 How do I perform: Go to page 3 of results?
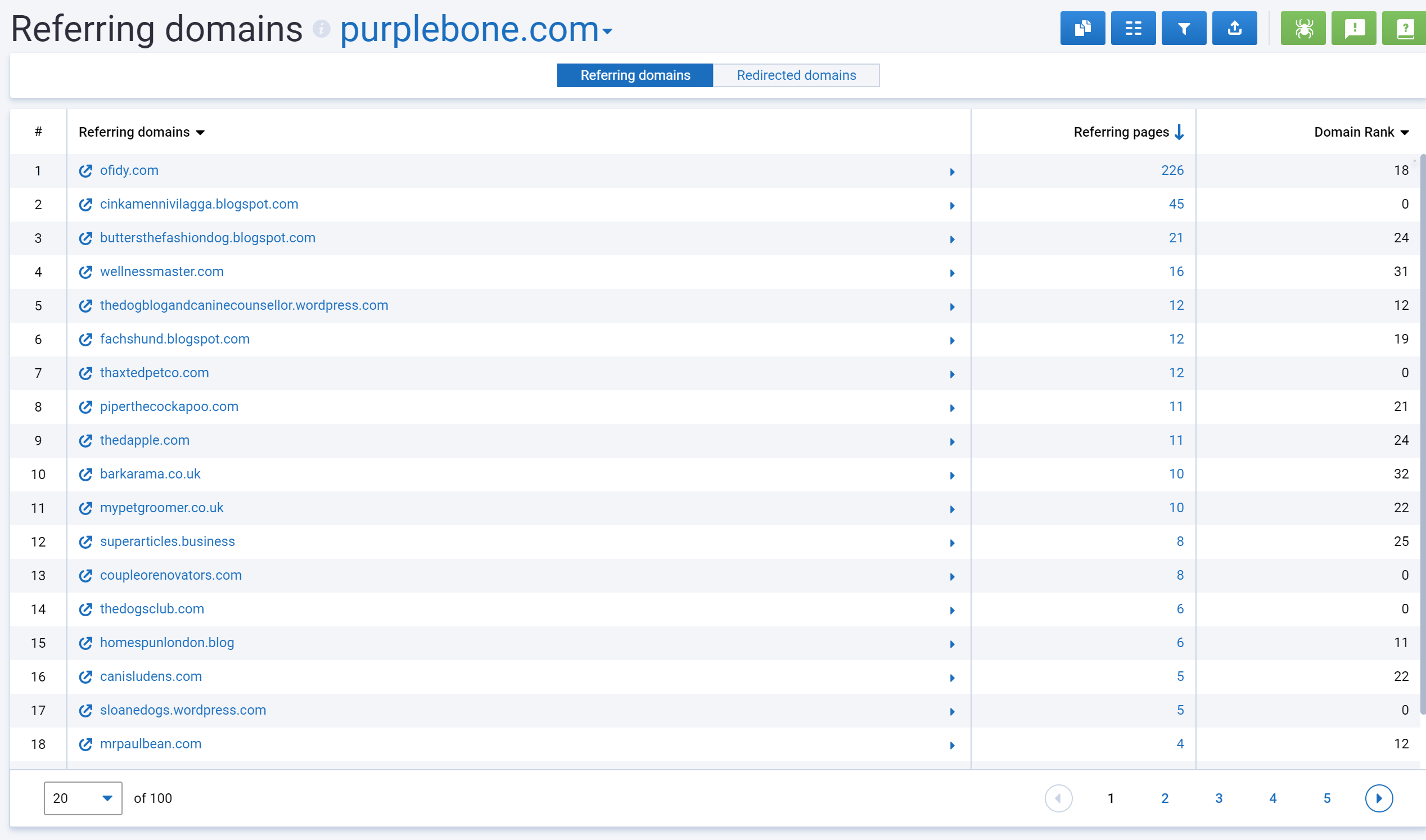(x=1219, y=798)
